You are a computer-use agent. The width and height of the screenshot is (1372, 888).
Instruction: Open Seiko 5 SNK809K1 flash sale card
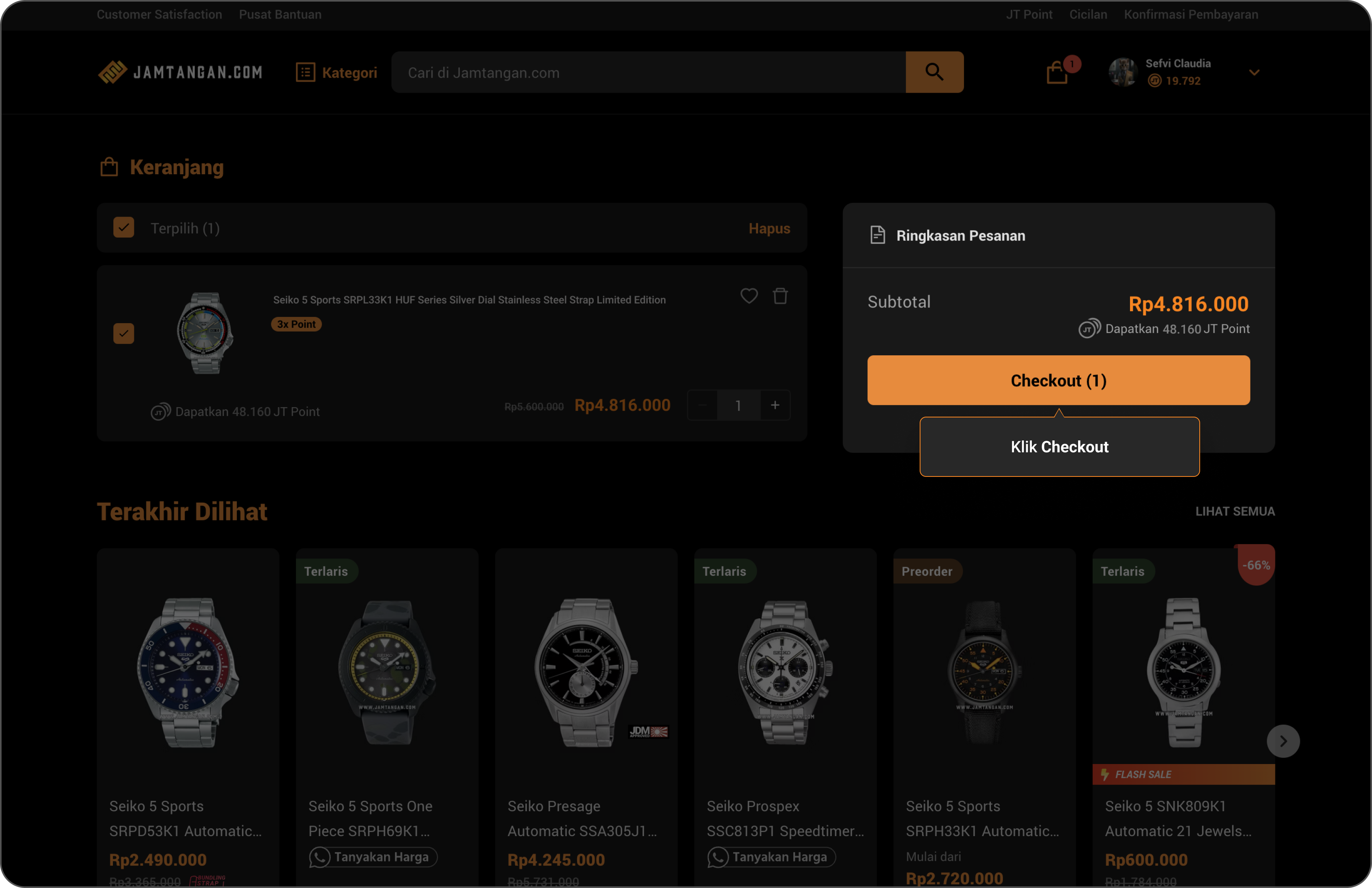(1183, 717)
